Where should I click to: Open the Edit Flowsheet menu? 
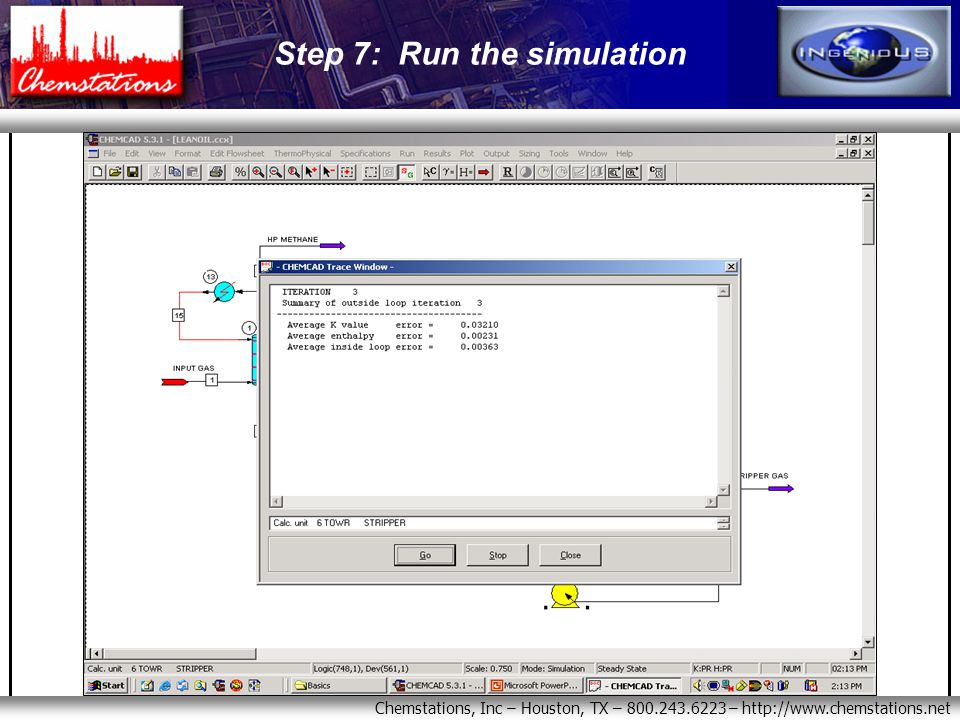pyautogui.click(x=237, y=154)
